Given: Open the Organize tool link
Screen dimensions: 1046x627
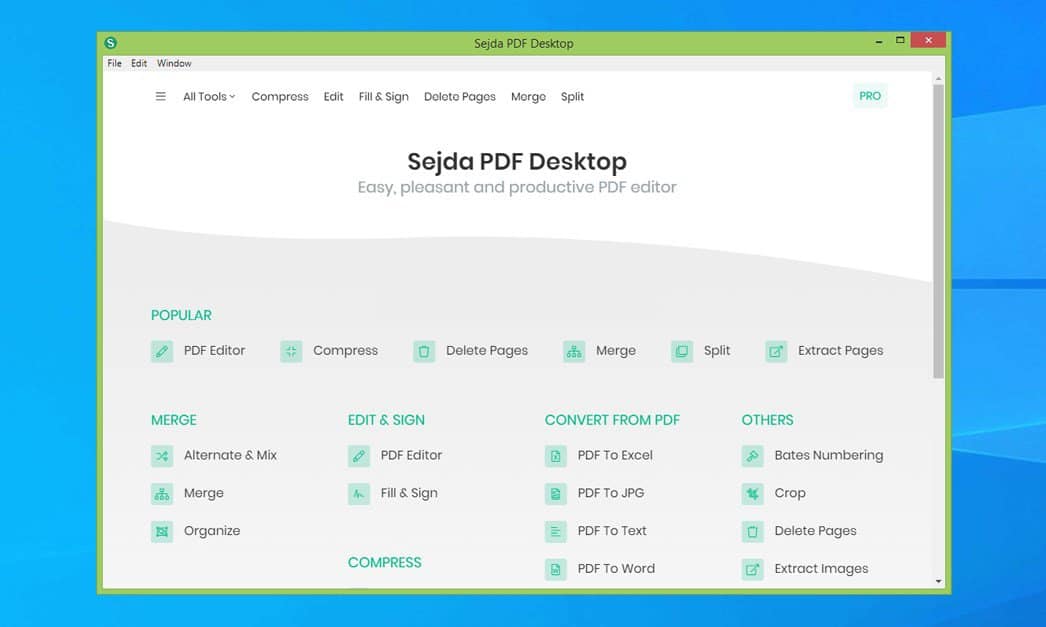Looking at the screenshot, I should click(x=212, y=532).
